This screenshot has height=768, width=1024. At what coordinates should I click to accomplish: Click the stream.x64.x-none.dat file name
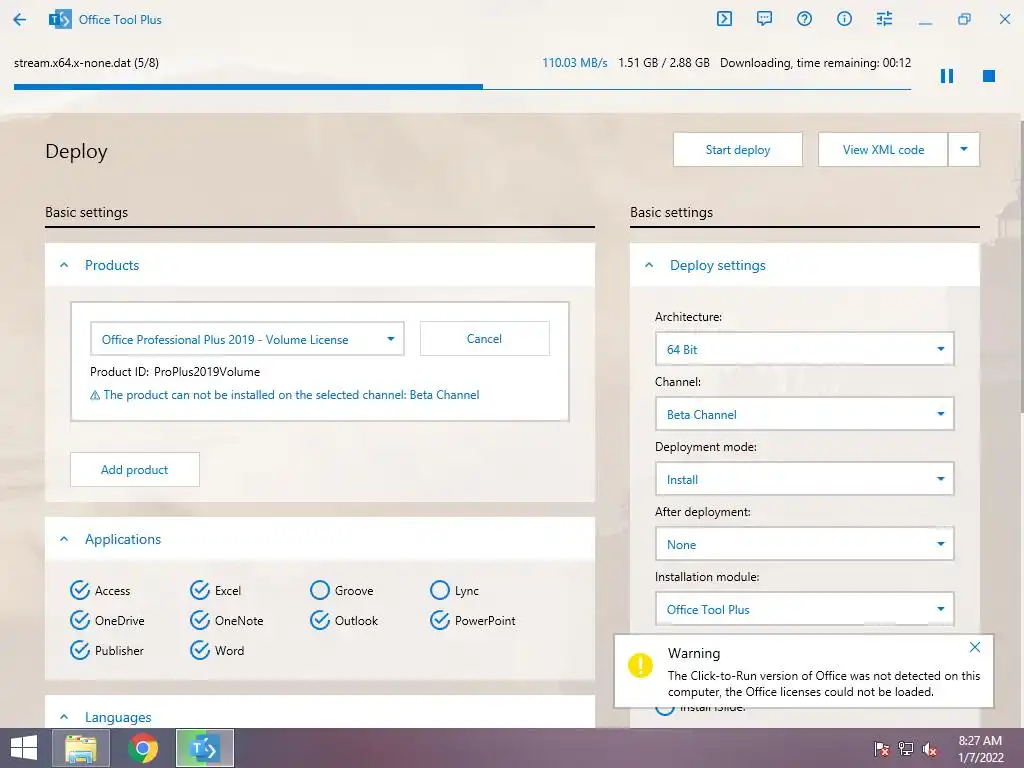point(86,63)
